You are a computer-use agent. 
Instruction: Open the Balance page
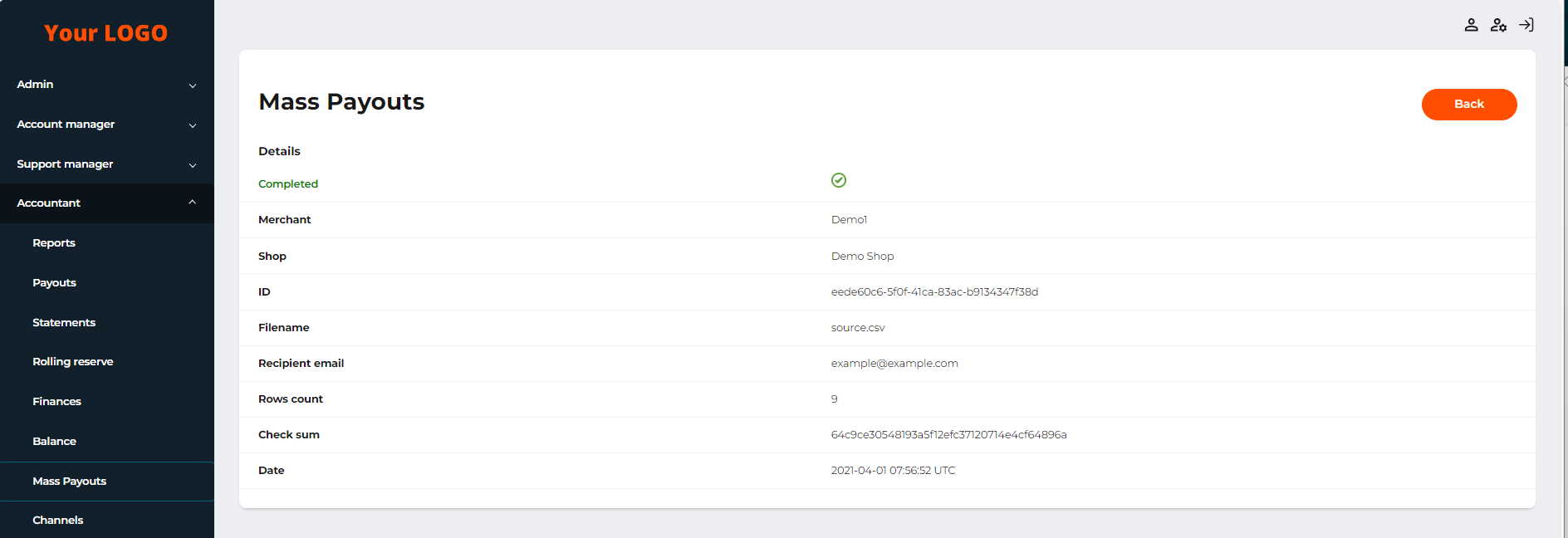[55, 442]
